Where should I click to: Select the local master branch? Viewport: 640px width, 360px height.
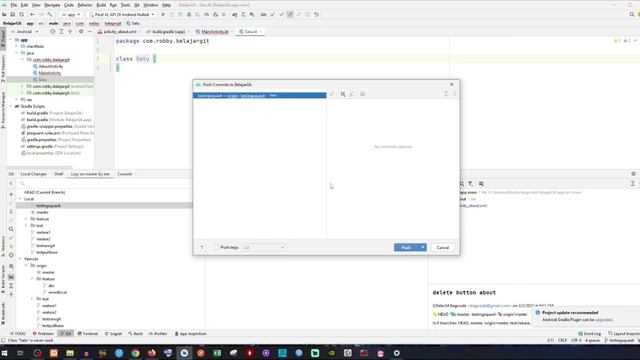click(x=42, y=212)
